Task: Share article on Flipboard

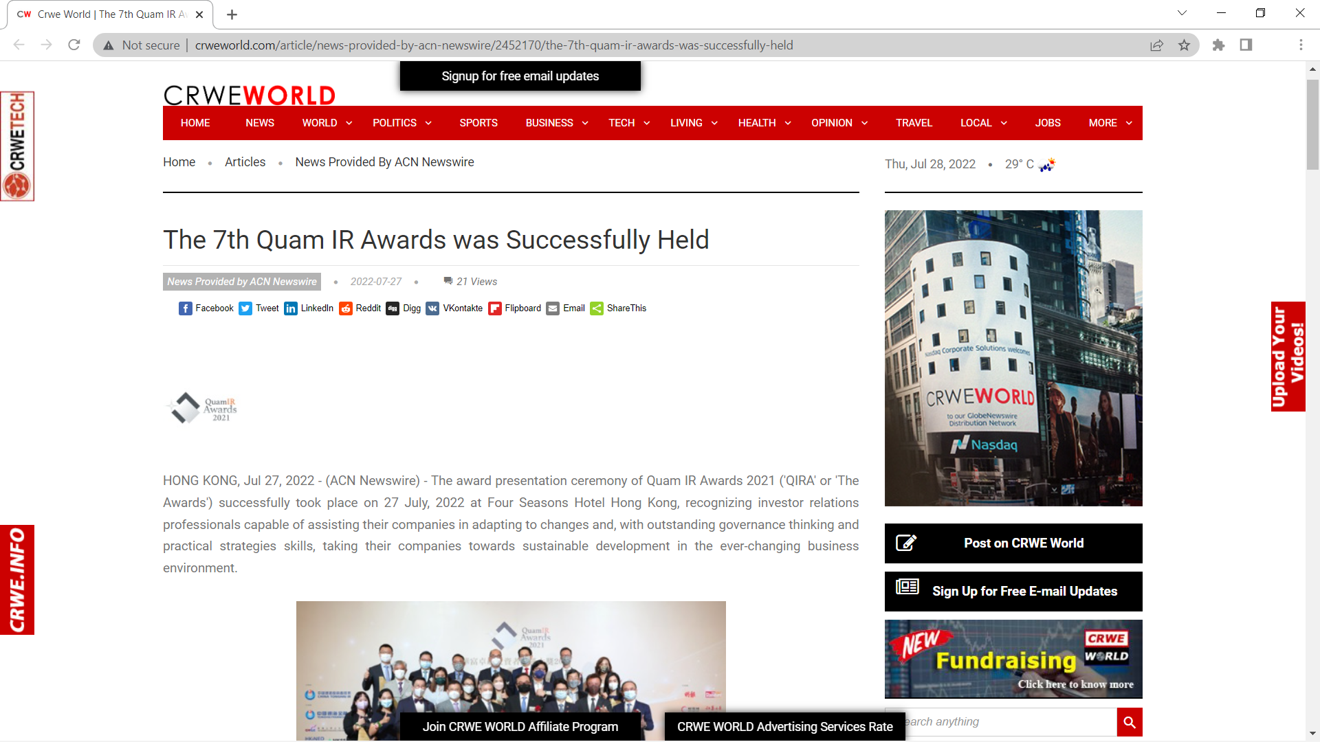Action: pyautogui.click(x=514, y=309)
